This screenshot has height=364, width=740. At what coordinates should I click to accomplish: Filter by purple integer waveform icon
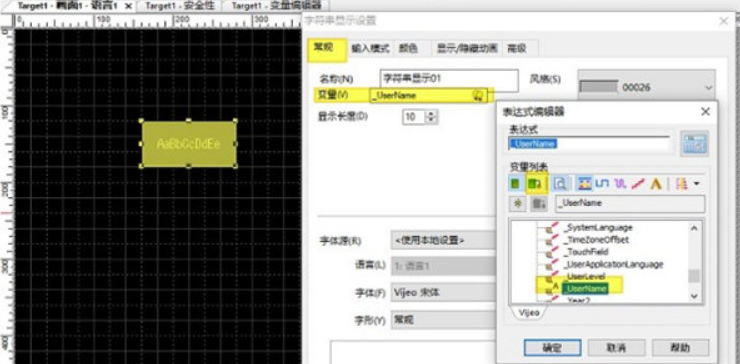coord(620,184)
